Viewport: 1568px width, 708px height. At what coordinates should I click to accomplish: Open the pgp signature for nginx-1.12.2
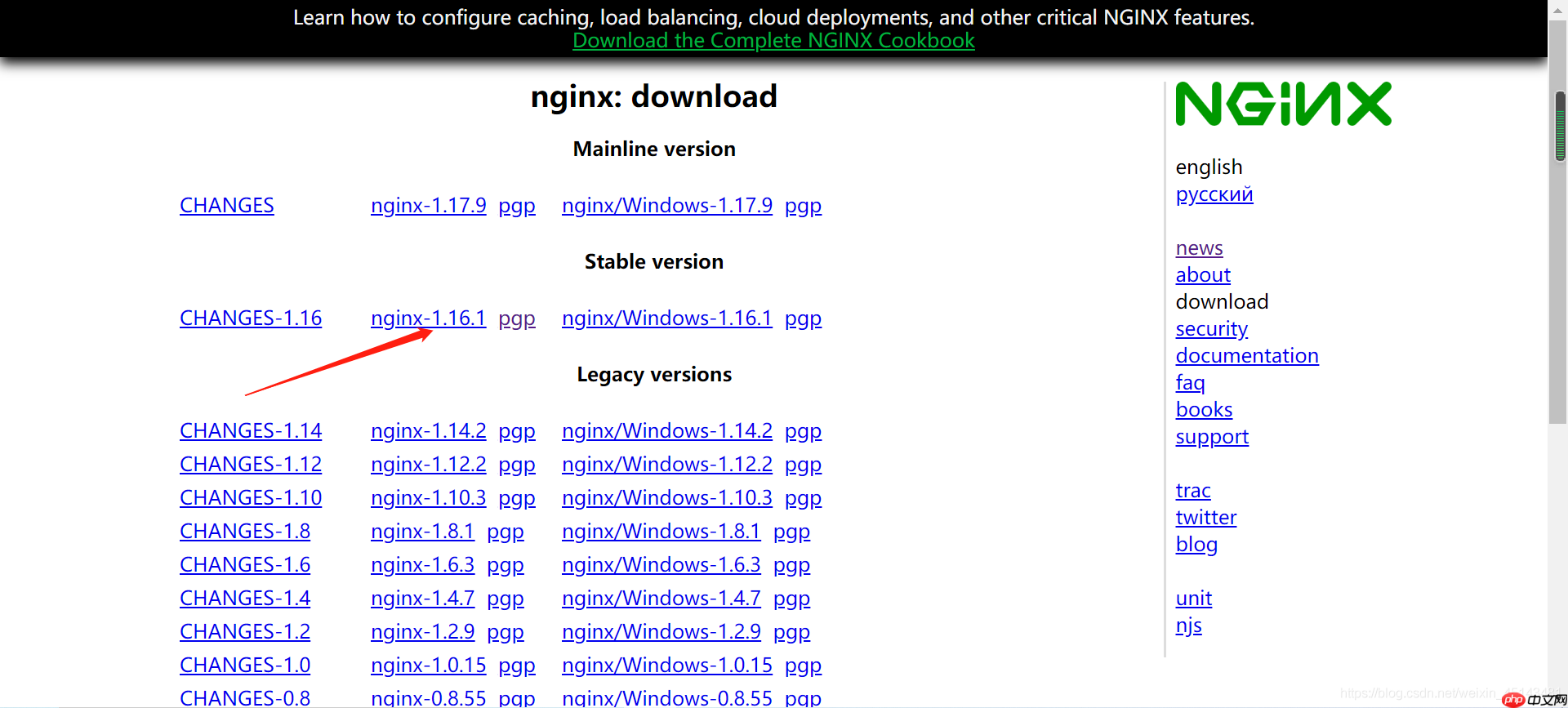coord(517,465)
